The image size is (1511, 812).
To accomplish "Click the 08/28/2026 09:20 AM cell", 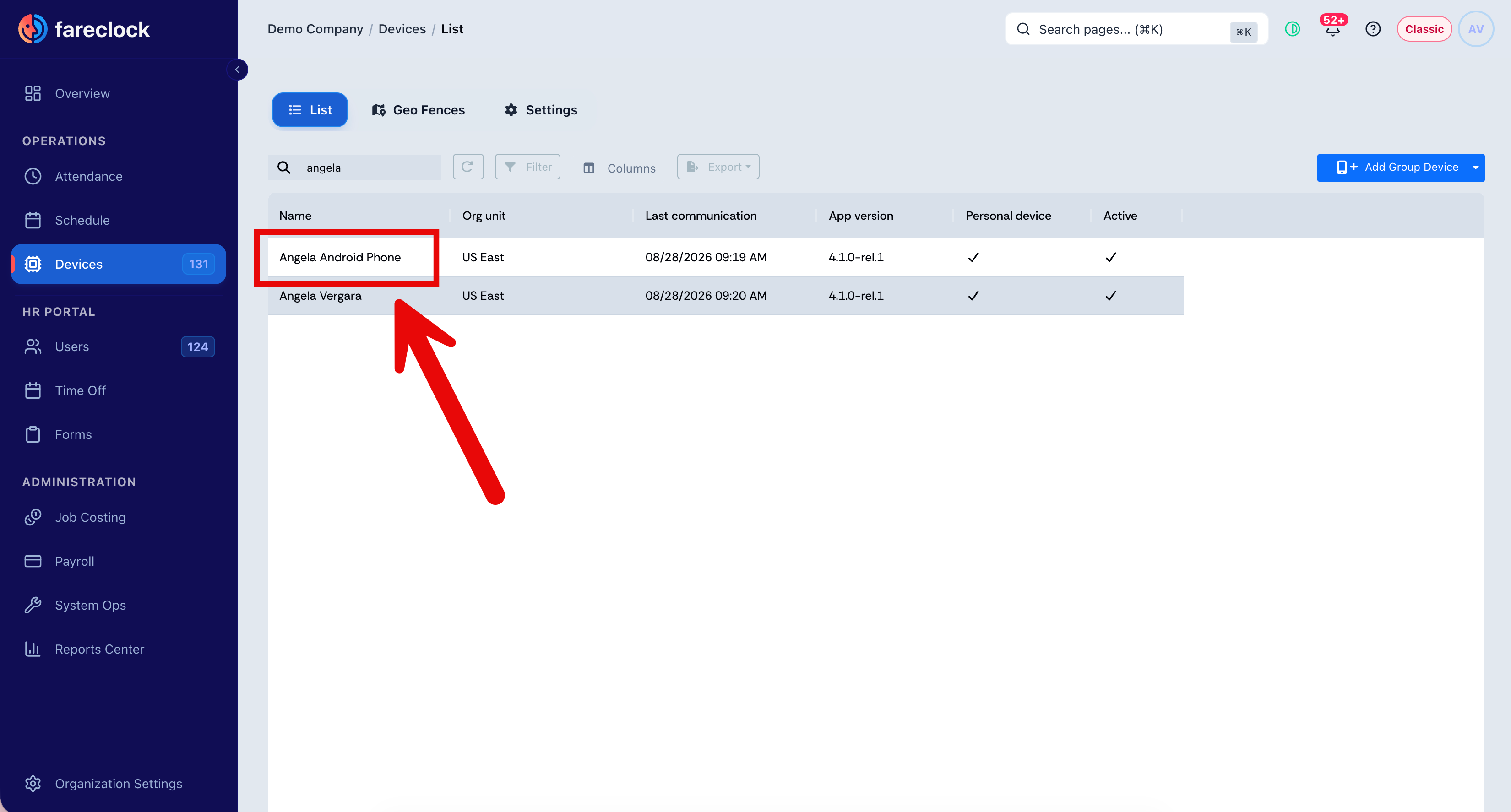I will pos(706,296).
